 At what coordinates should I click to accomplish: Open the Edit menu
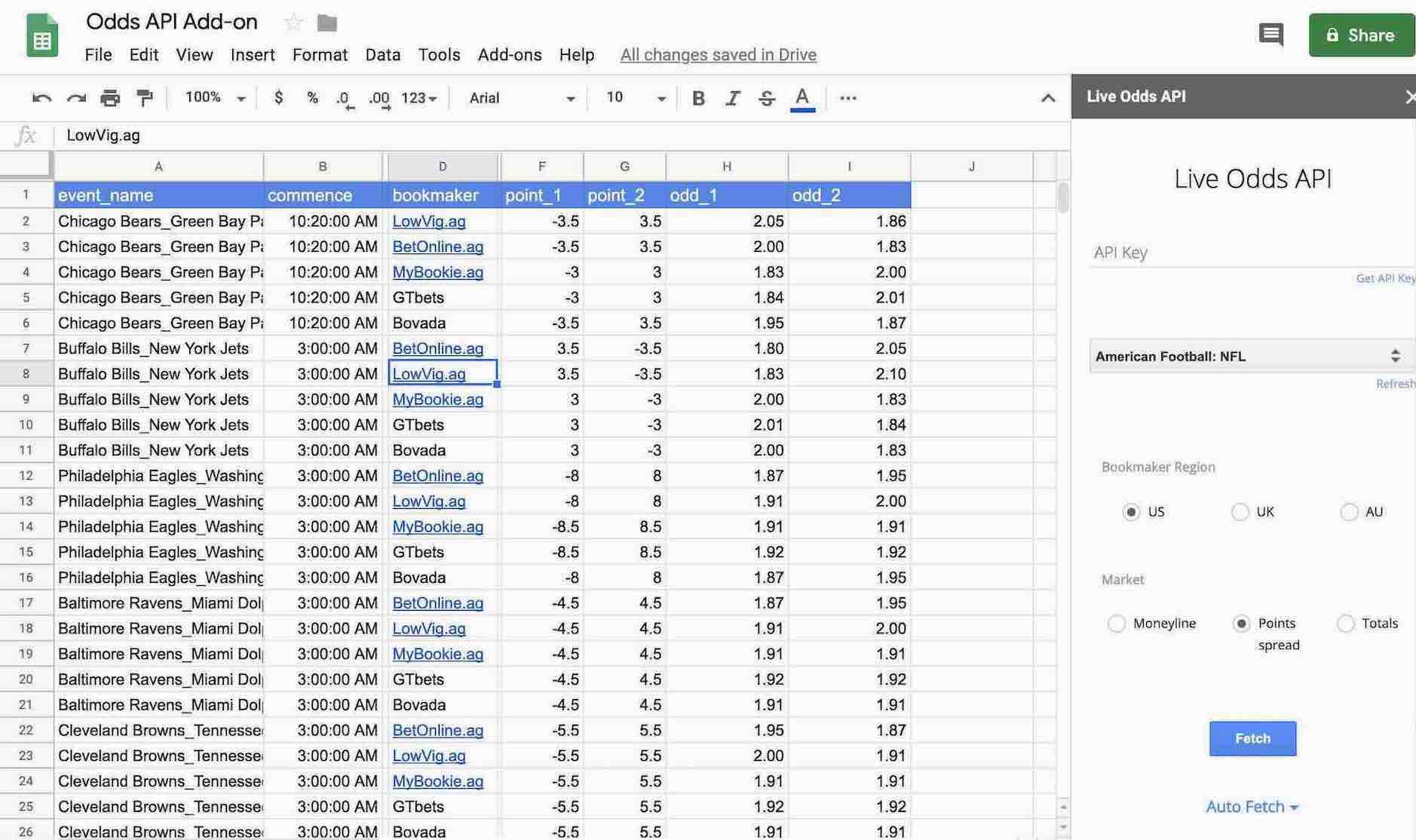click(x=144, y=55)
